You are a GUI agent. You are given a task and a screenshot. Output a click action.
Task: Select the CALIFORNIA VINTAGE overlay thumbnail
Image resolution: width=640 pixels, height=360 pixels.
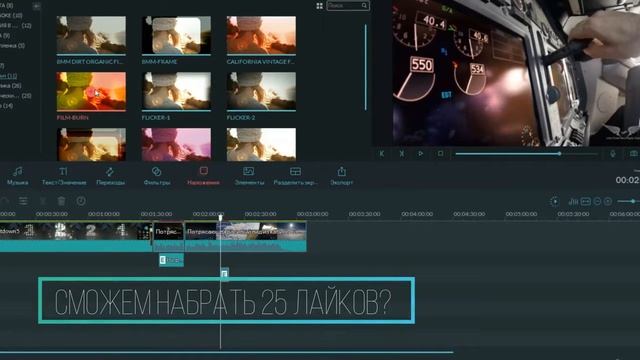(x=261, y=35)
